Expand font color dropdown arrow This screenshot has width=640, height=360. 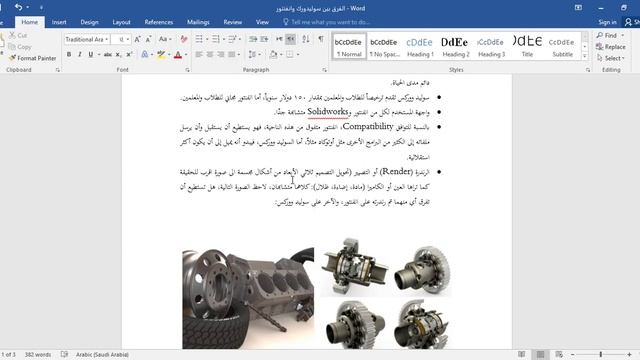[186, 54]
